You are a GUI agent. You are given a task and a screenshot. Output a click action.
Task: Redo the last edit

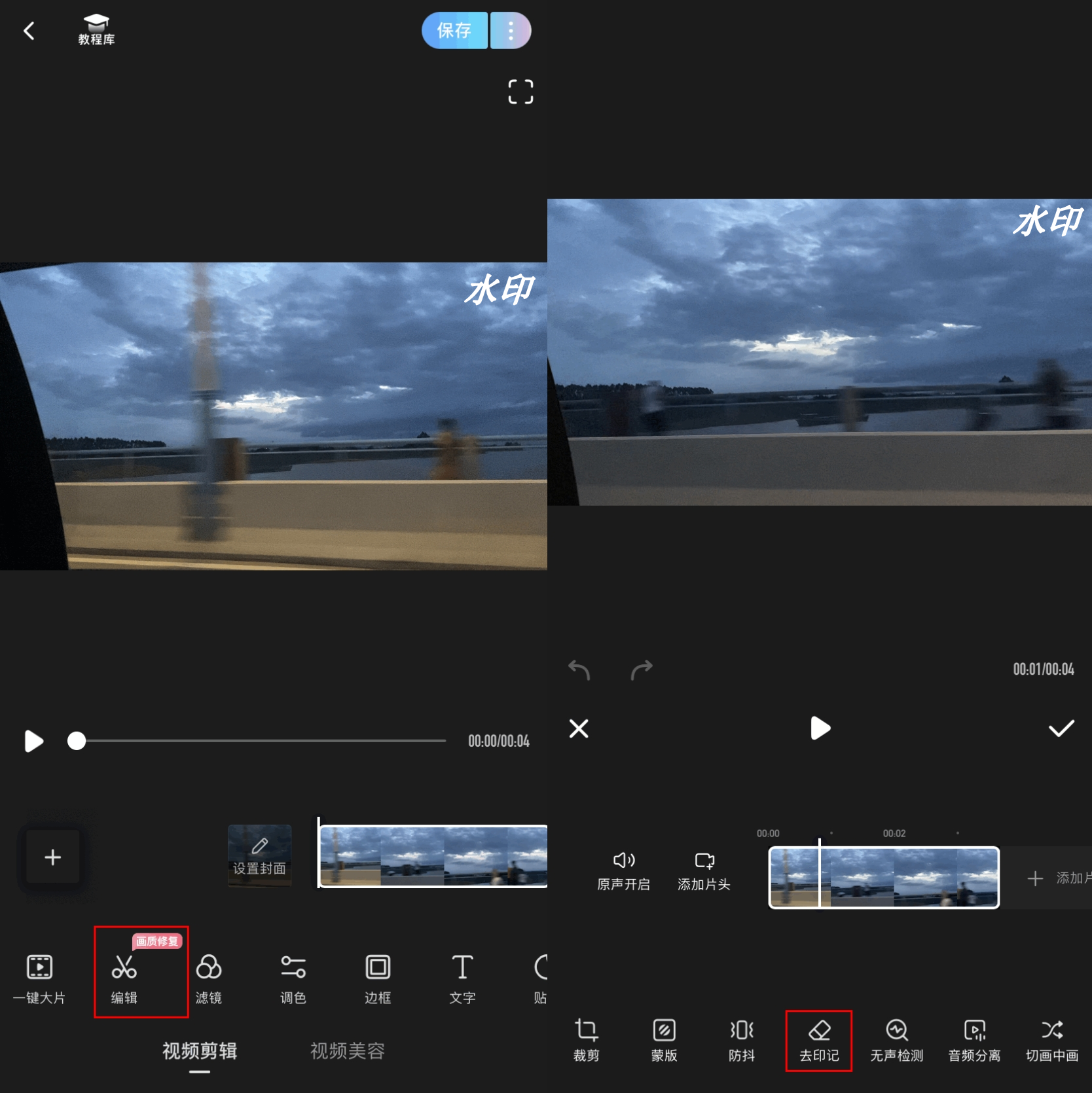642,670
